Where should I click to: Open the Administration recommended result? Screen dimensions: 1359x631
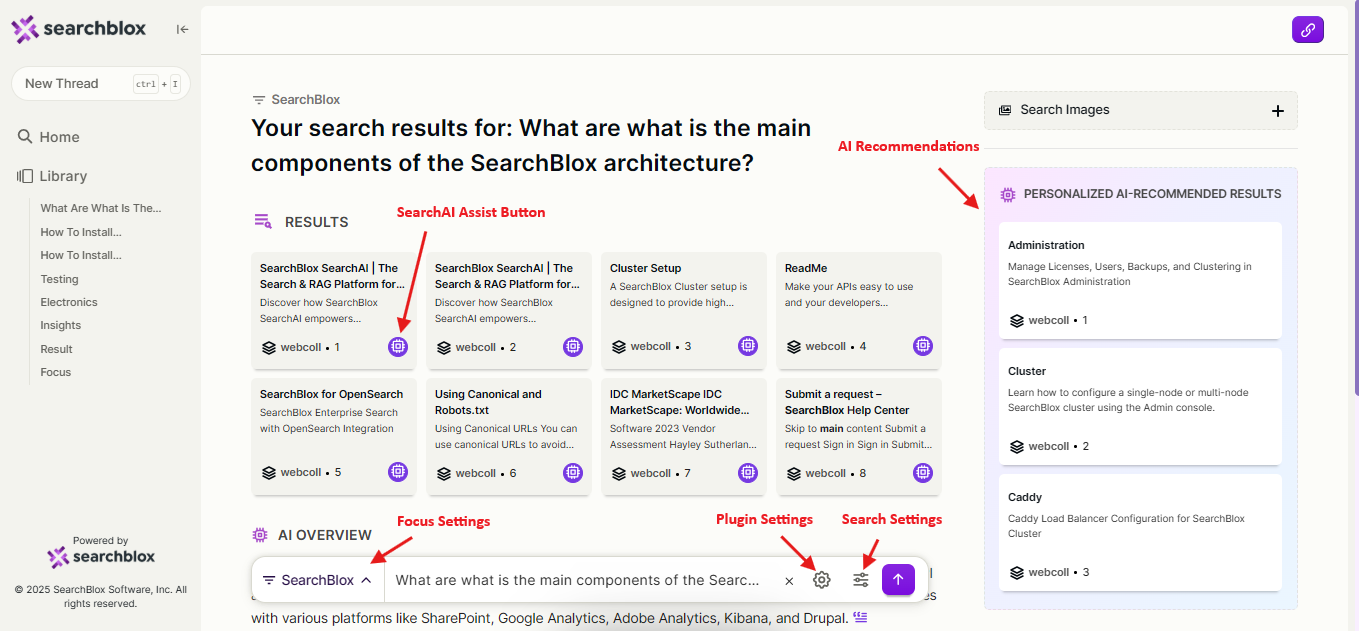pos(1140,281)
